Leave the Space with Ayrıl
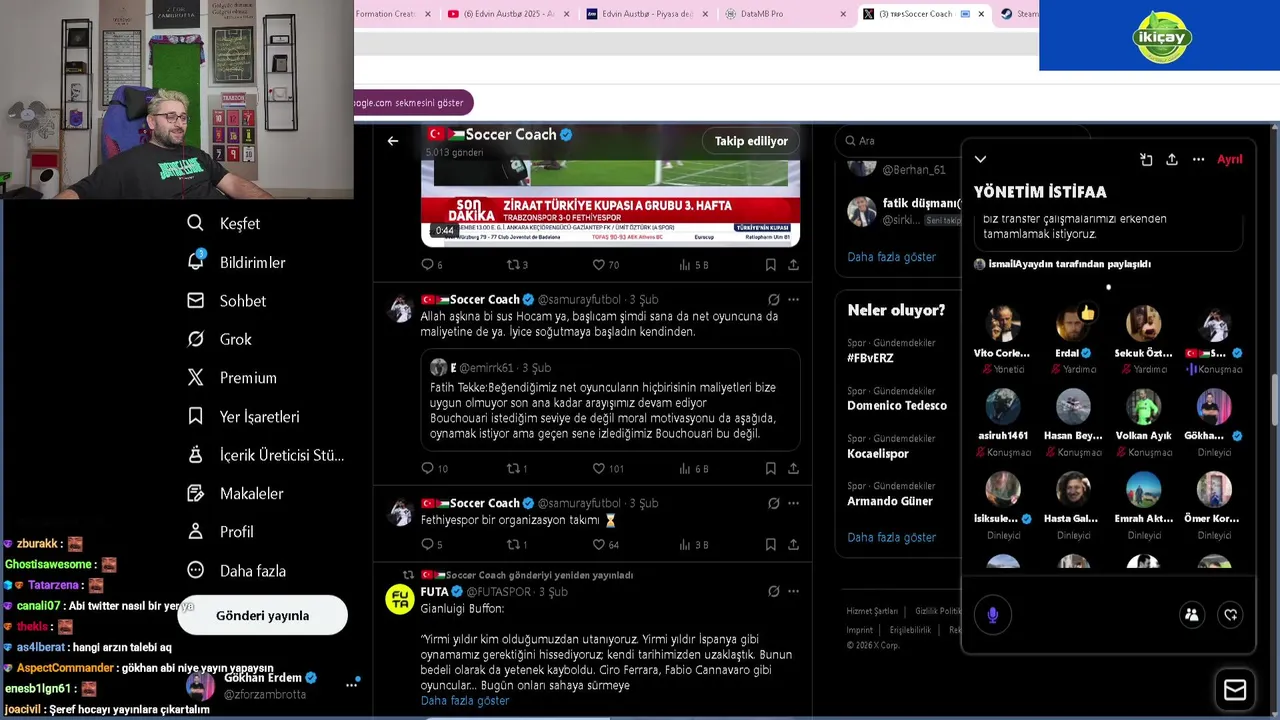The width and height of the screenshot is (1280, 720). tap(1229, 159)
